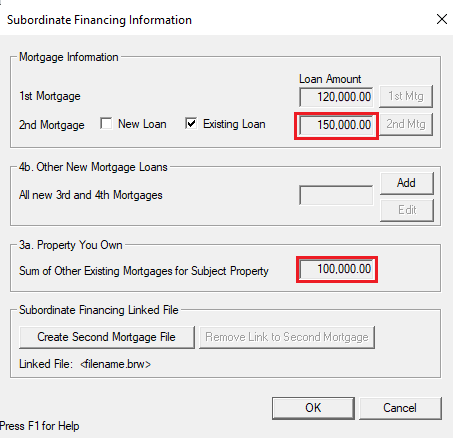
Task: Add a new 3rd or 4th mortgage
Action: (x=407, y=183)
